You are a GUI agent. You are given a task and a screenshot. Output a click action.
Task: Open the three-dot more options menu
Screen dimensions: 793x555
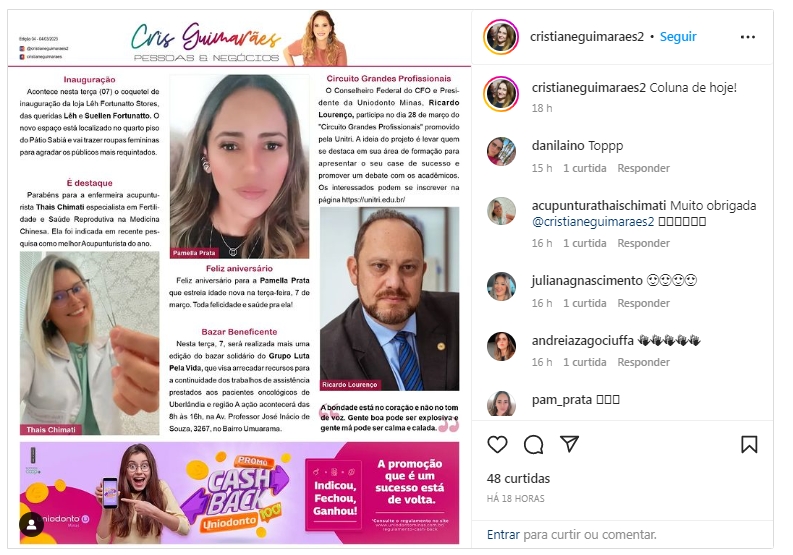(747, 37)
